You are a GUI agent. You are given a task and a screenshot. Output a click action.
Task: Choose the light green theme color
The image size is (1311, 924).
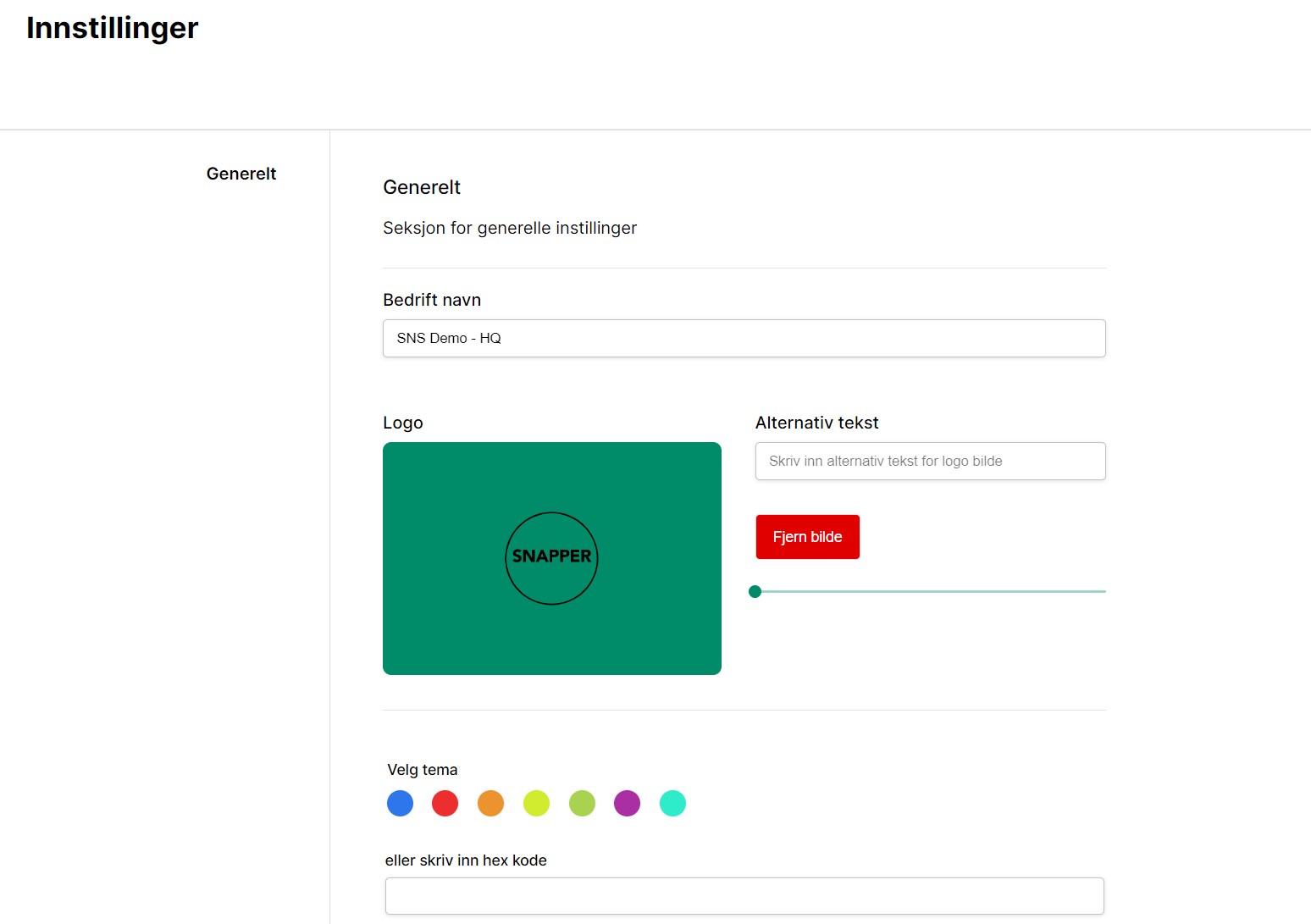[582, 803]
